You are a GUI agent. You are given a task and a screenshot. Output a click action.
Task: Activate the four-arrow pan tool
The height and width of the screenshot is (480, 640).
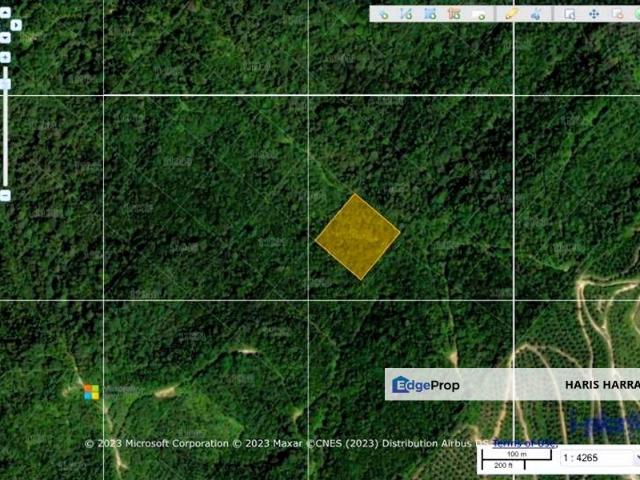coord(594,14)
